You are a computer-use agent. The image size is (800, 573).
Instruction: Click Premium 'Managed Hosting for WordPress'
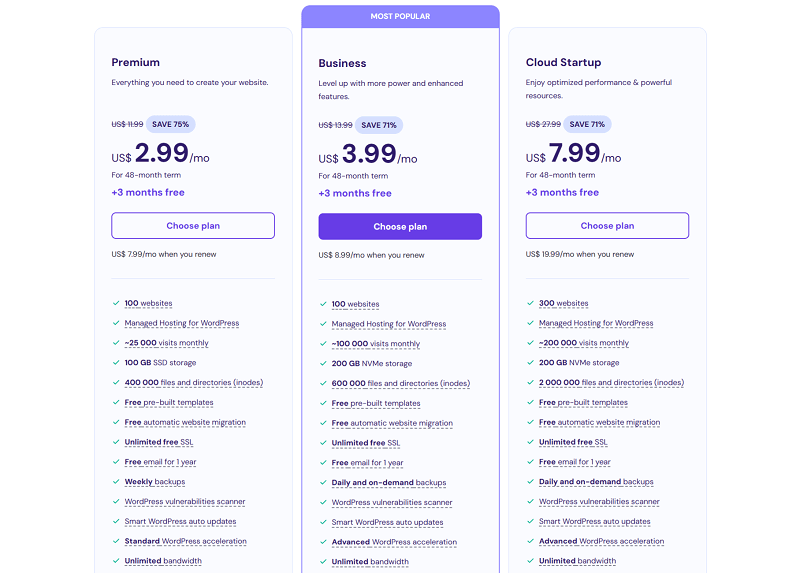pyautogui.click(x=182, y=323)
